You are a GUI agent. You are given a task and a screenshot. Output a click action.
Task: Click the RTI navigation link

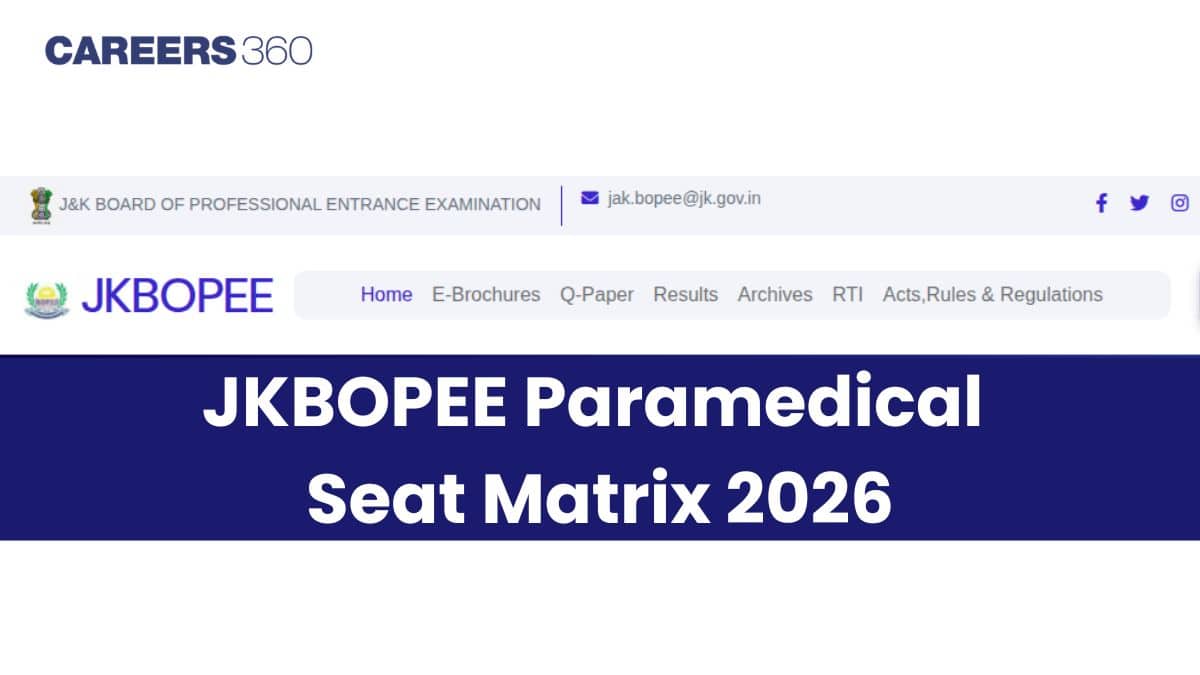[847, 295]
